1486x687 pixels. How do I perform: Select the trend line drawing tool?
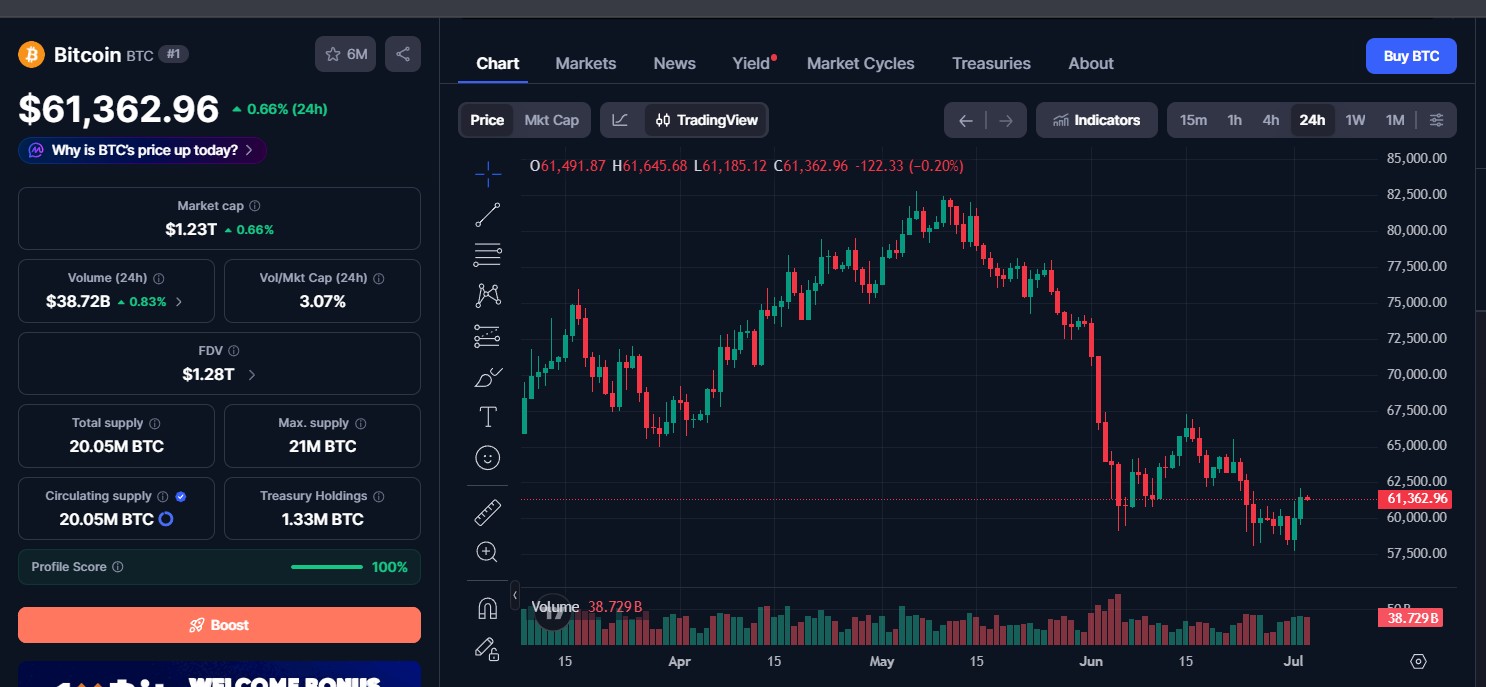pos(488,214)
